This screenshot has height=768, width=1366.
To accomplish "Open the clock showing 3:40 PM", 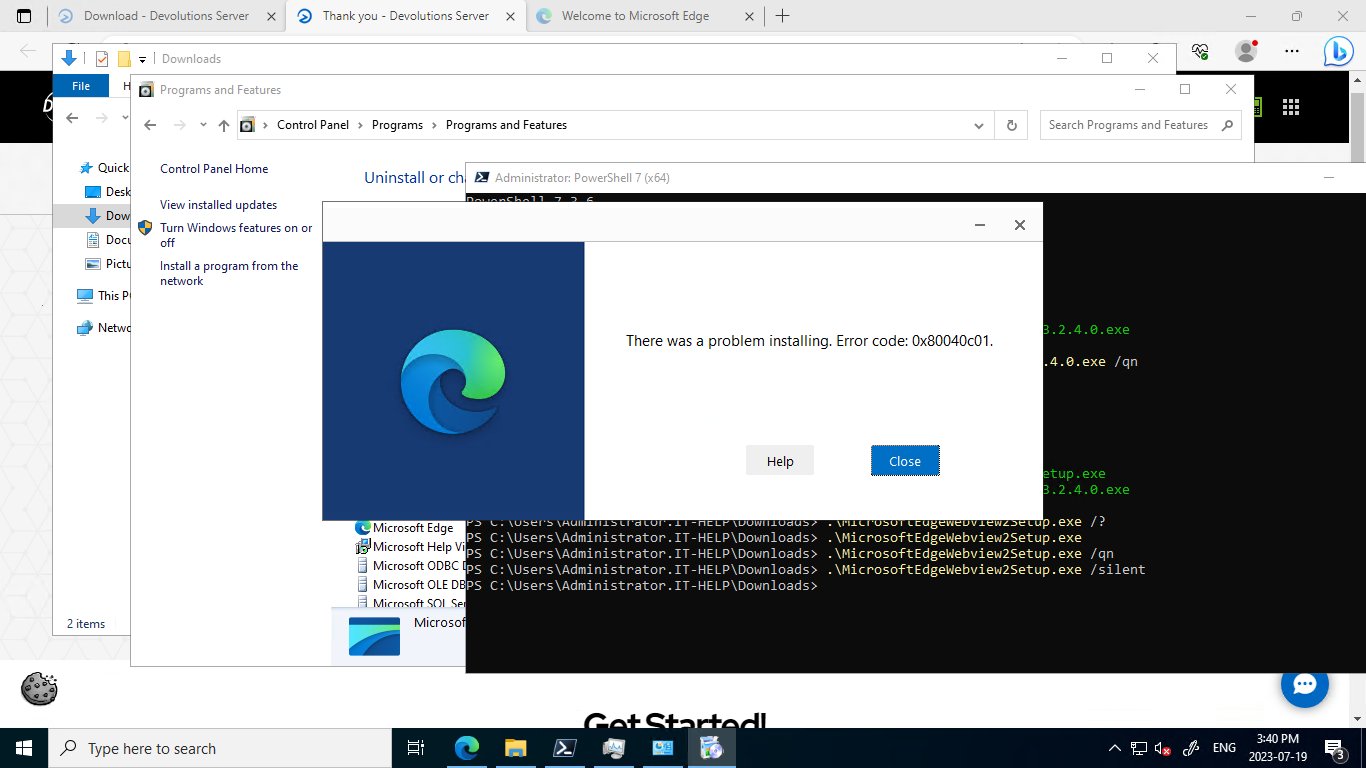I will pyautogui.click(x=1280, y=748).
